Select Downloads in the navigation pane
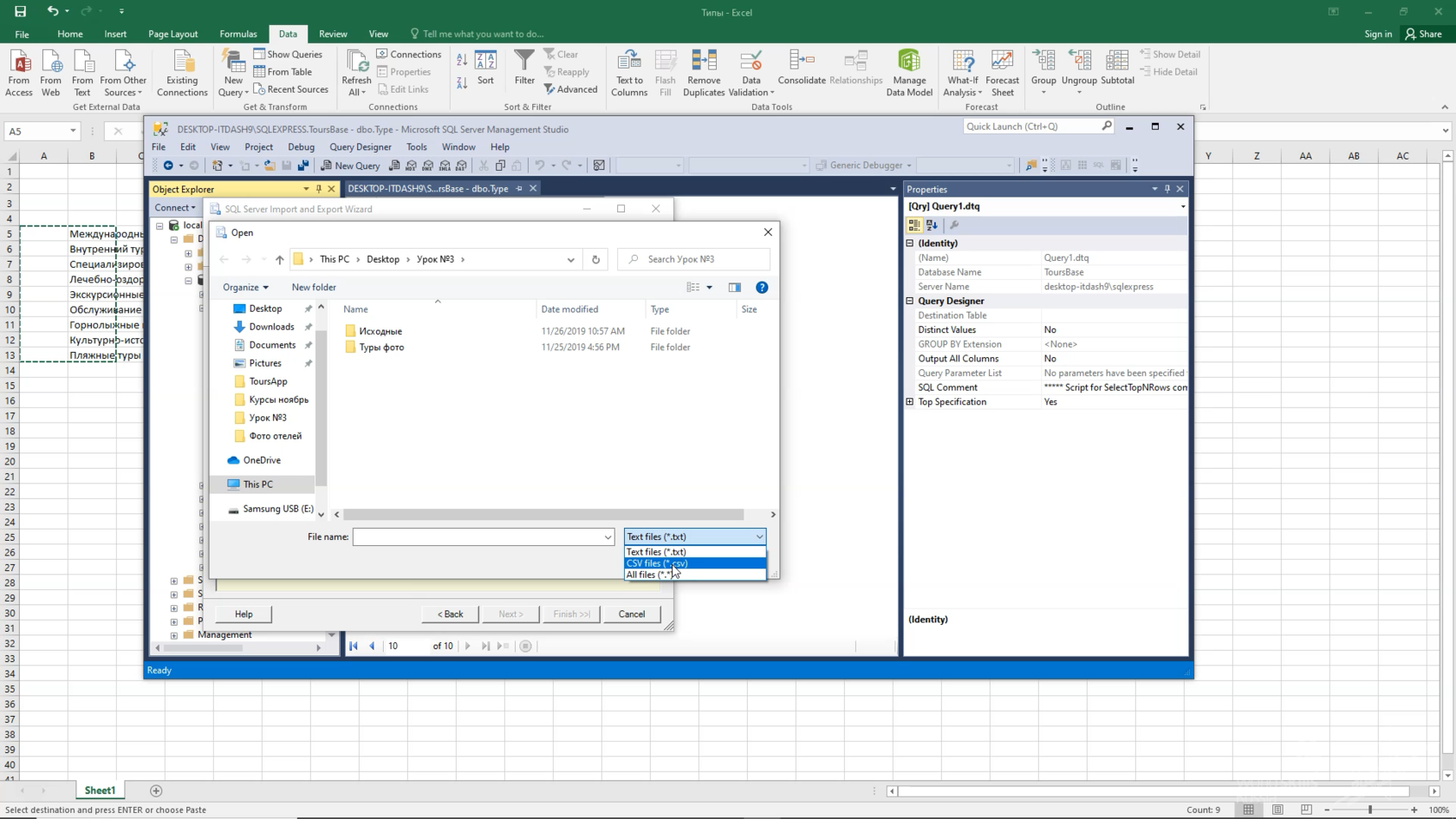This screenshot has height=819, width=1456. [271, 327]
